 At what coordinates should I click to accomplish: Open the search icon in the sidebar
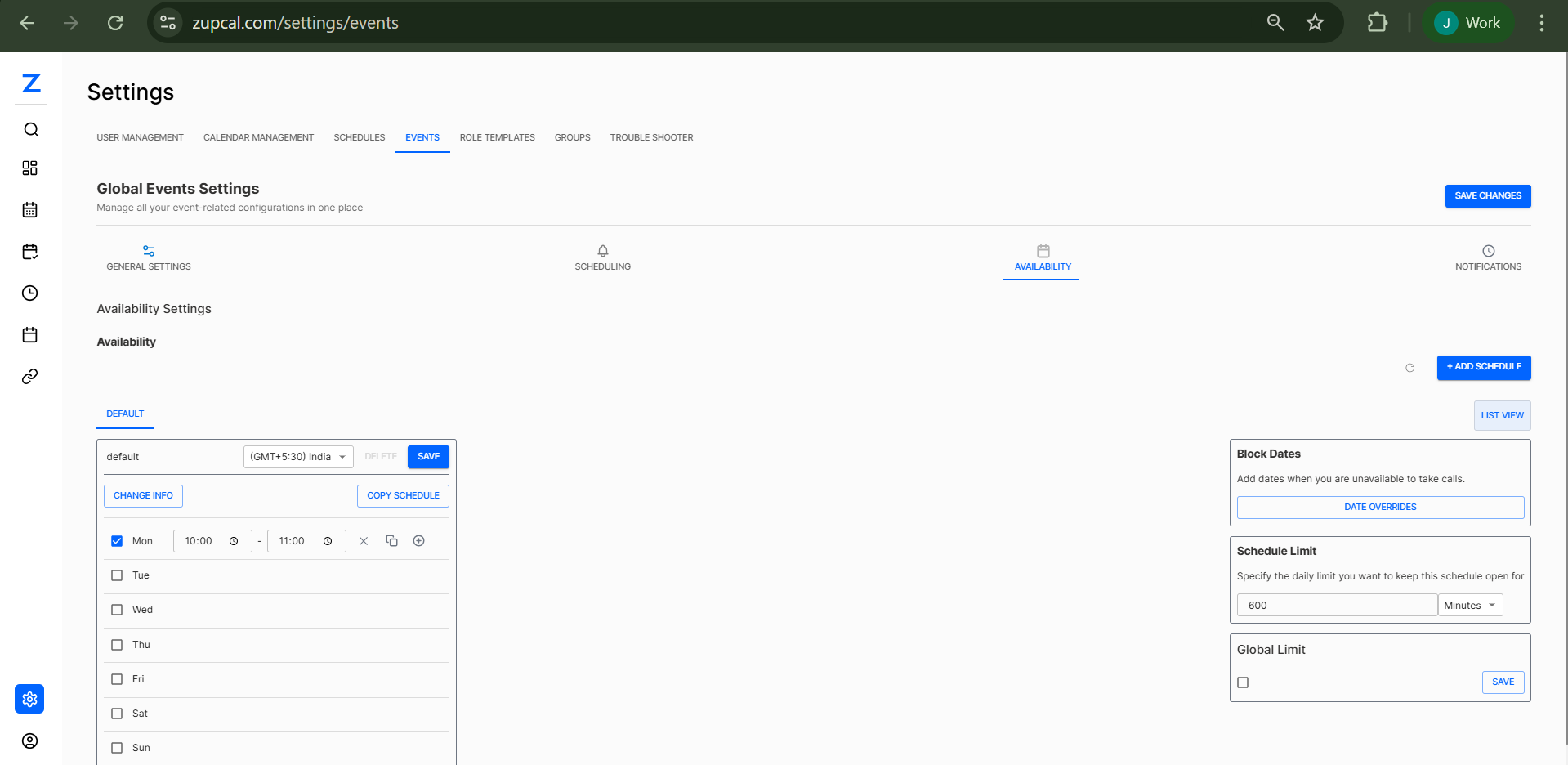tap(30, 129)
